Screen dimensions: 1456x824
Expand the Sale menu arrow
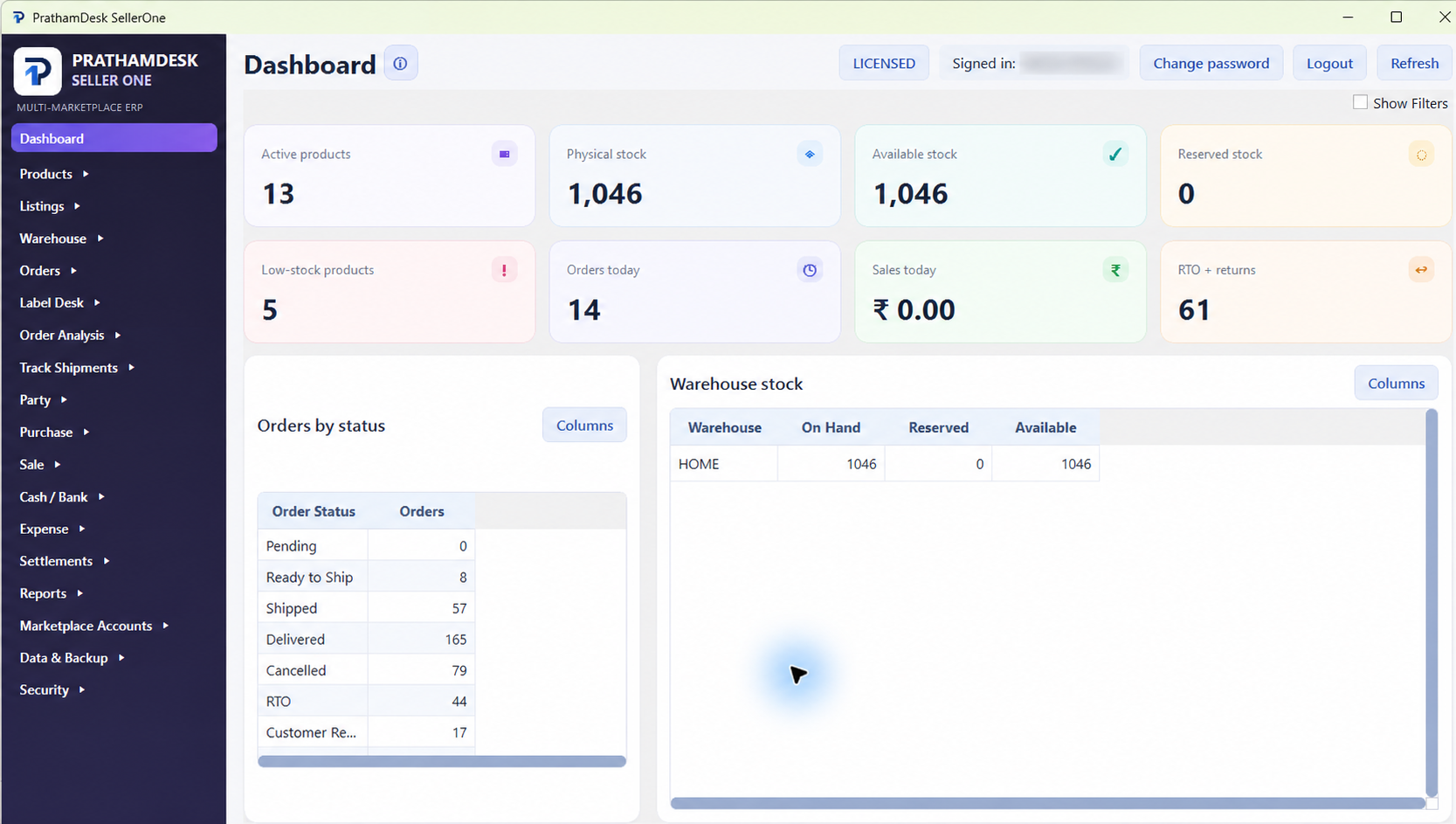[x=57, y=464]
